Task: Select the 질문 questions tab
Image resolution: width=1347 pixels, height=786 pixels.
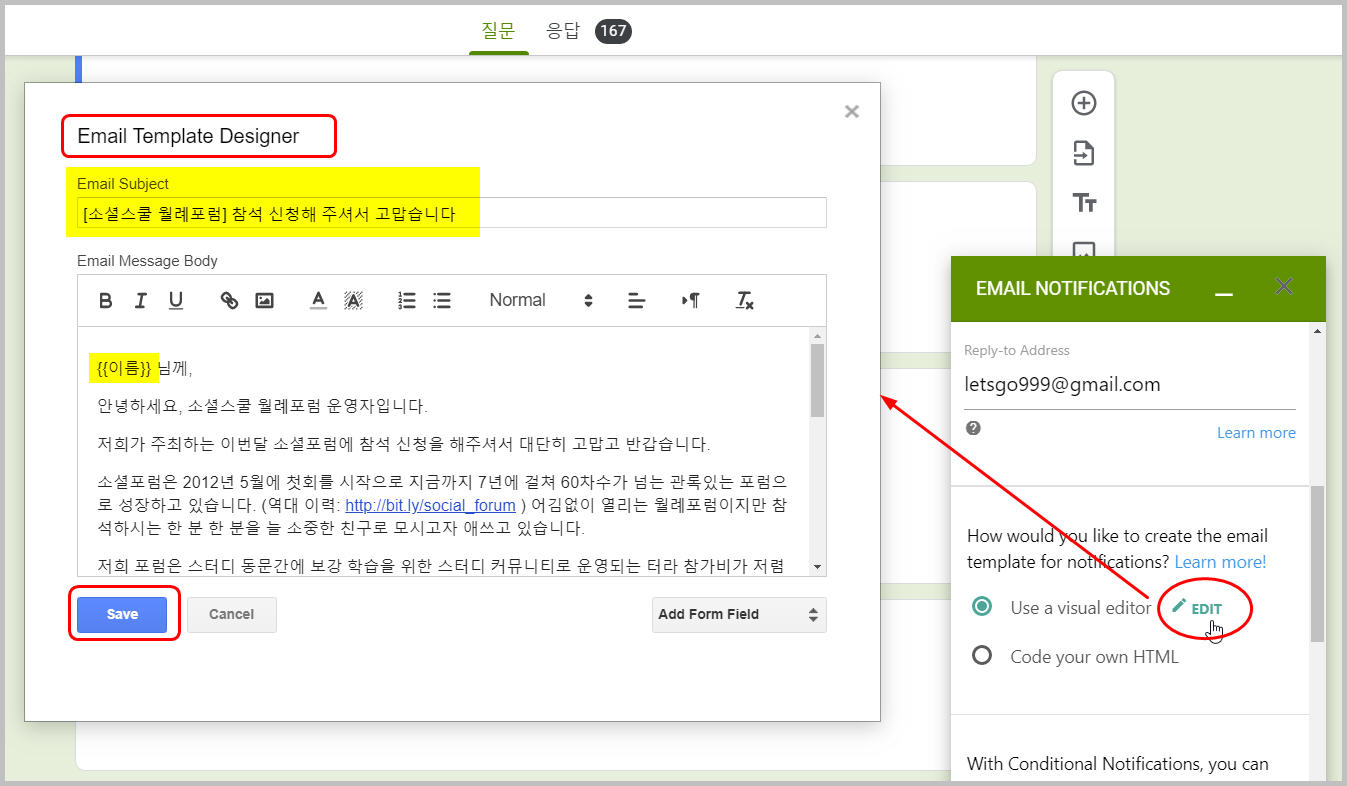Action: click(x=498, y=30)
